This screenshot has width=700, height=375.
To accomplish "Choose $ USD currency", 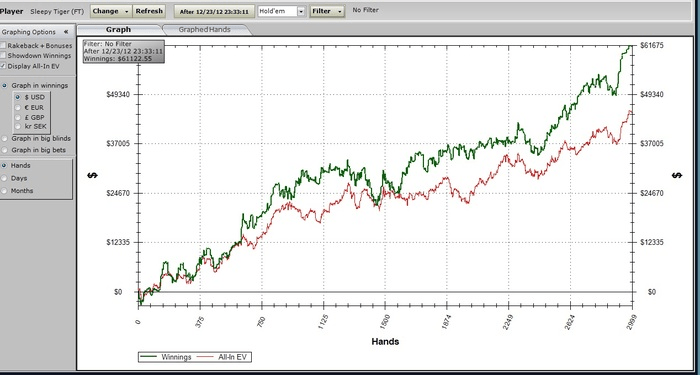I will pos(18,97).
